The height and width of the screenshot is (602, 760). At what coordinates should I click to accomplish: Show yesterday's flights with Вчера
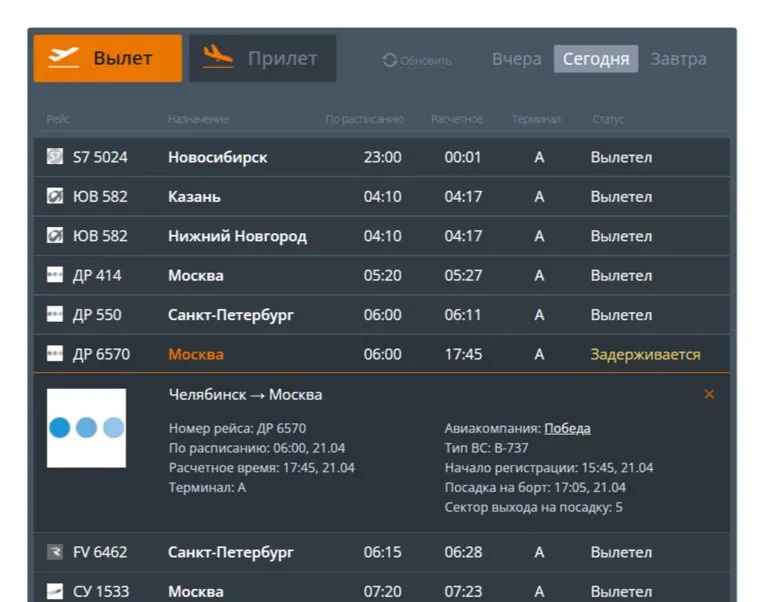coord(516,59)
